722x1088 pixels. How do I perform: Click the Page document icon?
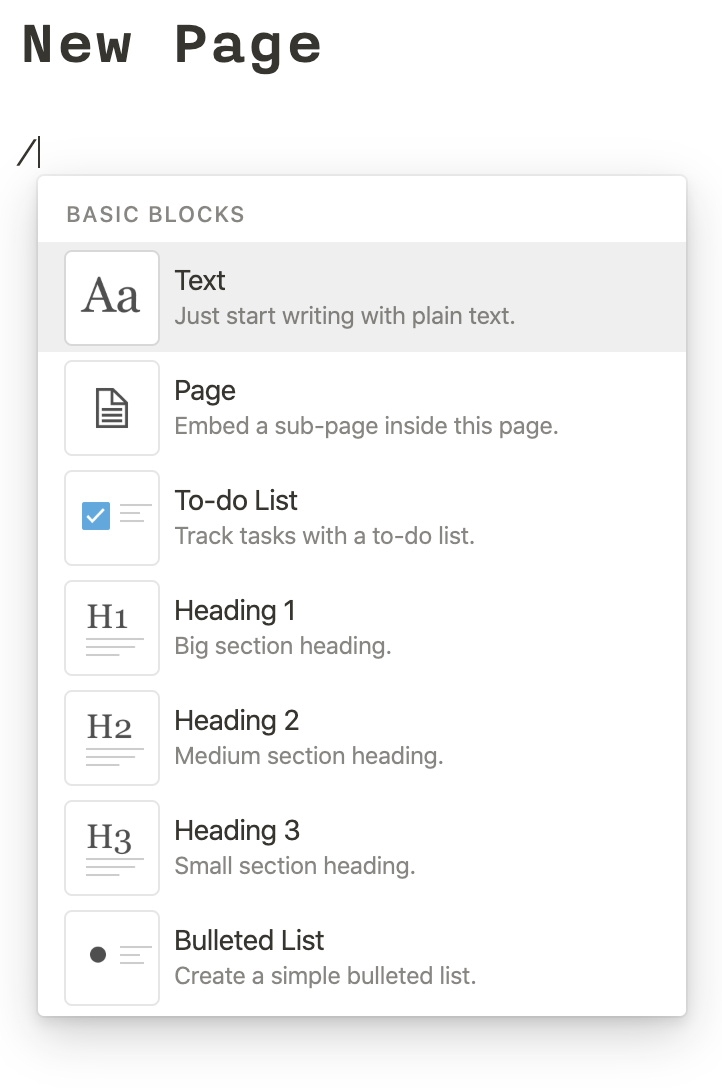coord(112,407)
